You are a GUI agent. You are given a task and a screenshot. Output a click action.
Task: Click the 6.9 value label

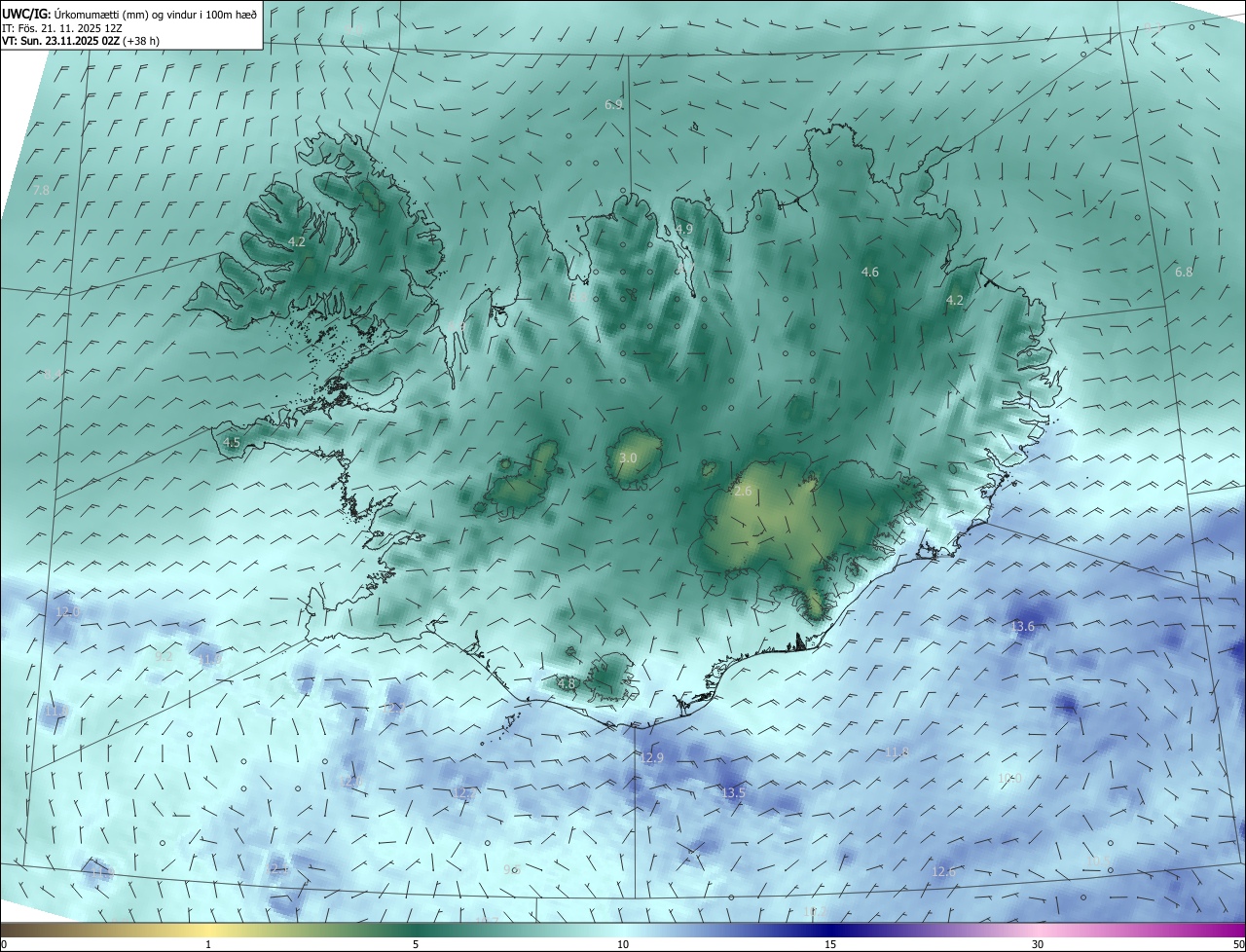coord(613,104)
